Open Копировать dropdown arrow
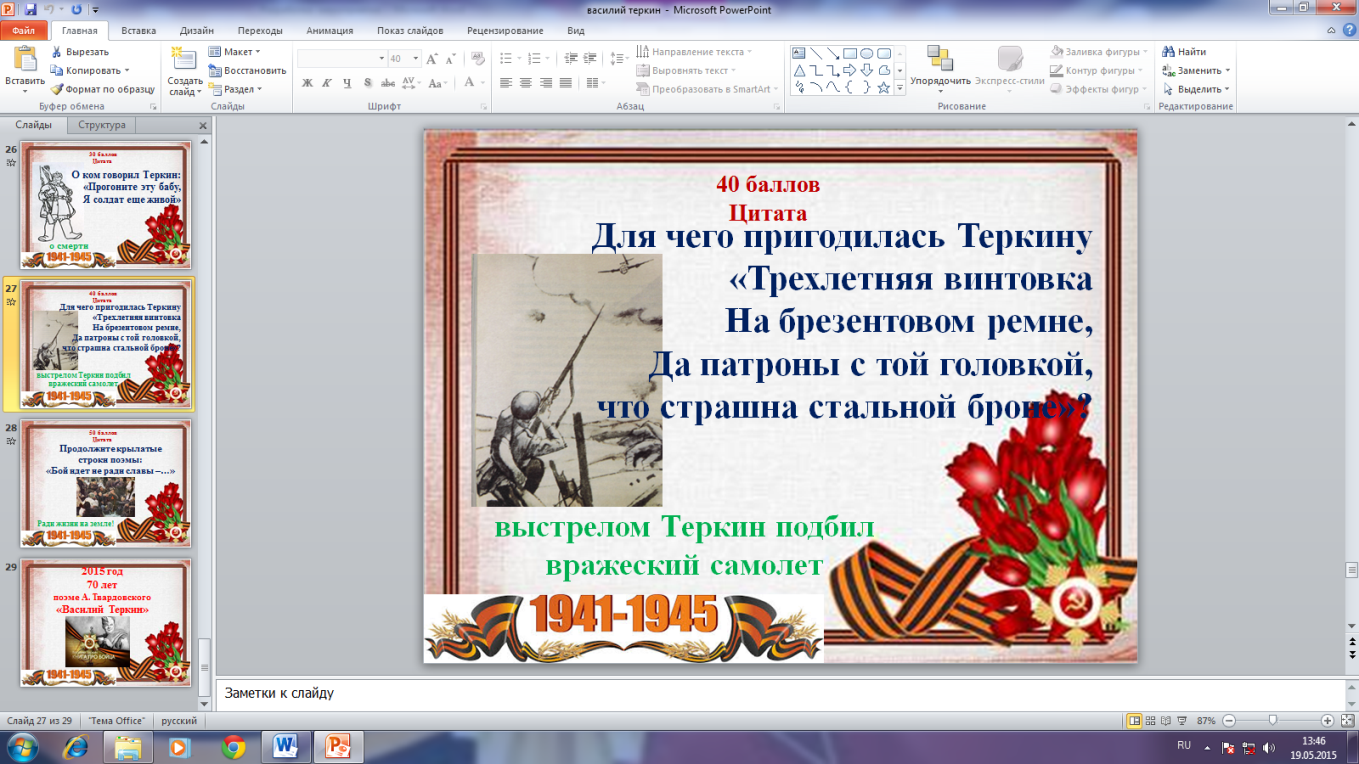This screenshot has height=764, width=1359. tap(127, 71)
